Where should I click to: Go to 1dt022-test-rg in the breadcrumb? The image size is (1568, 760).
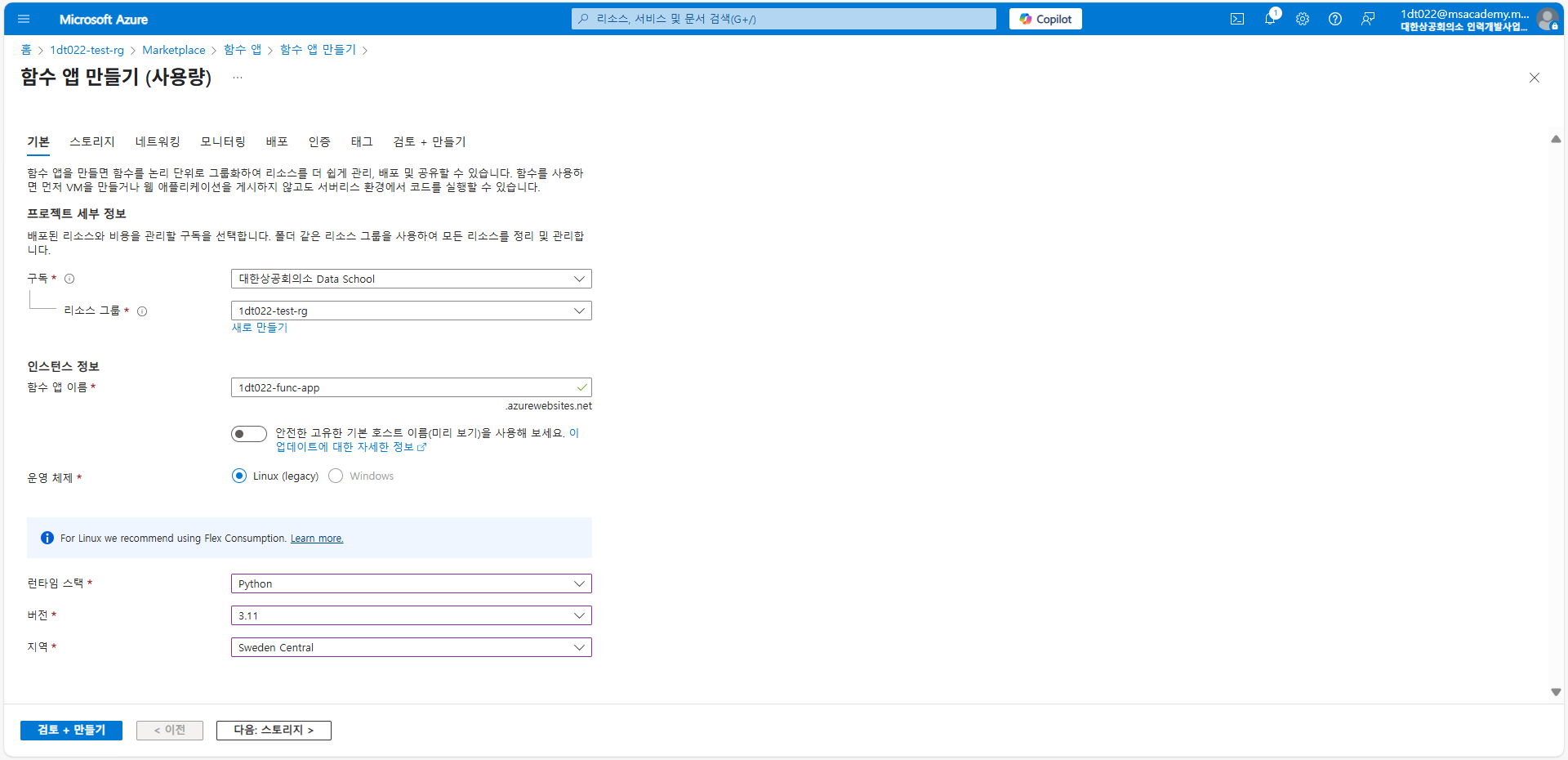(x=87, y=50)
